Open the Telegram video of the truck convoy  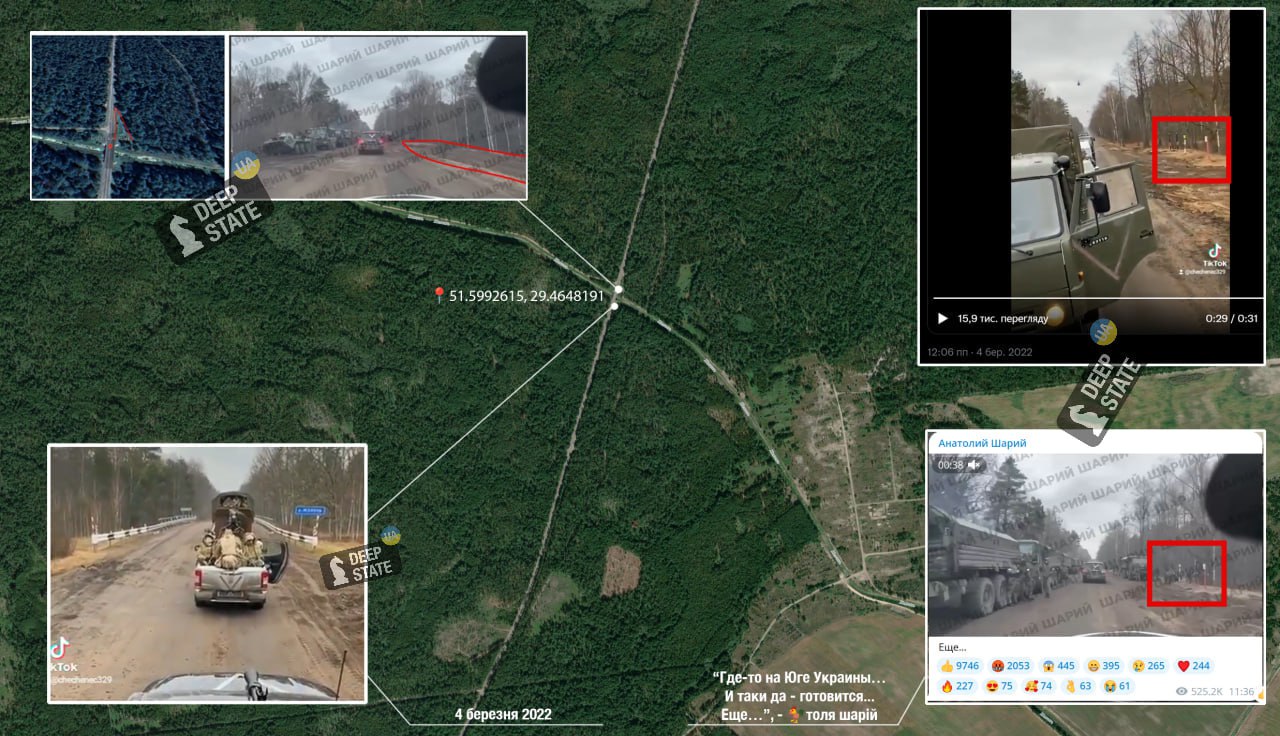tap(1096, 543)
